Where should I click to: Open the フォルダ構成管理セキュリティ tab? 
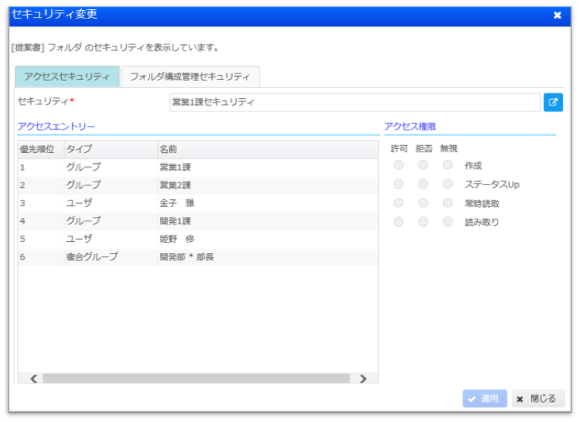point(190,77)
